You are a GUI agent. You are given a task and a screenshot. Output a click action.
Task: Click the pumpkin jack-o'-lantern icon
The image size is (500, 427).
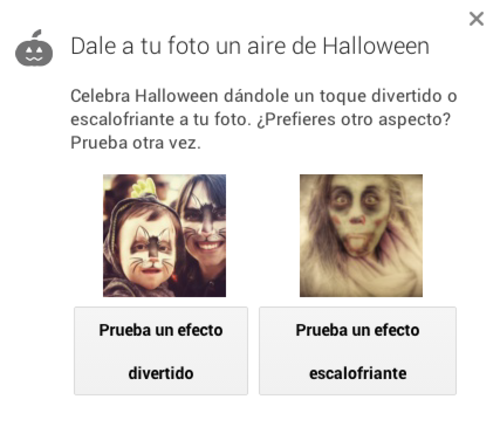34,48
